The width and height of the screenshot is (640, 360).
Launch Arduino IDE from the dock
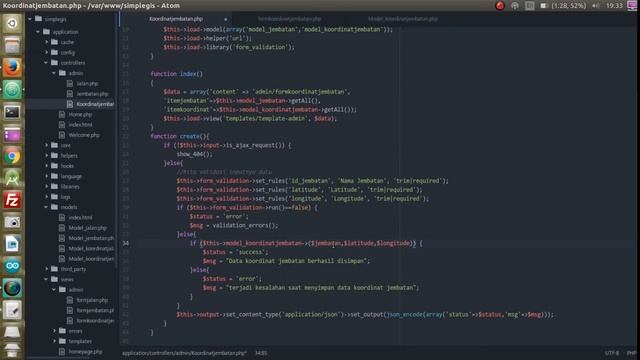point(12,266)
